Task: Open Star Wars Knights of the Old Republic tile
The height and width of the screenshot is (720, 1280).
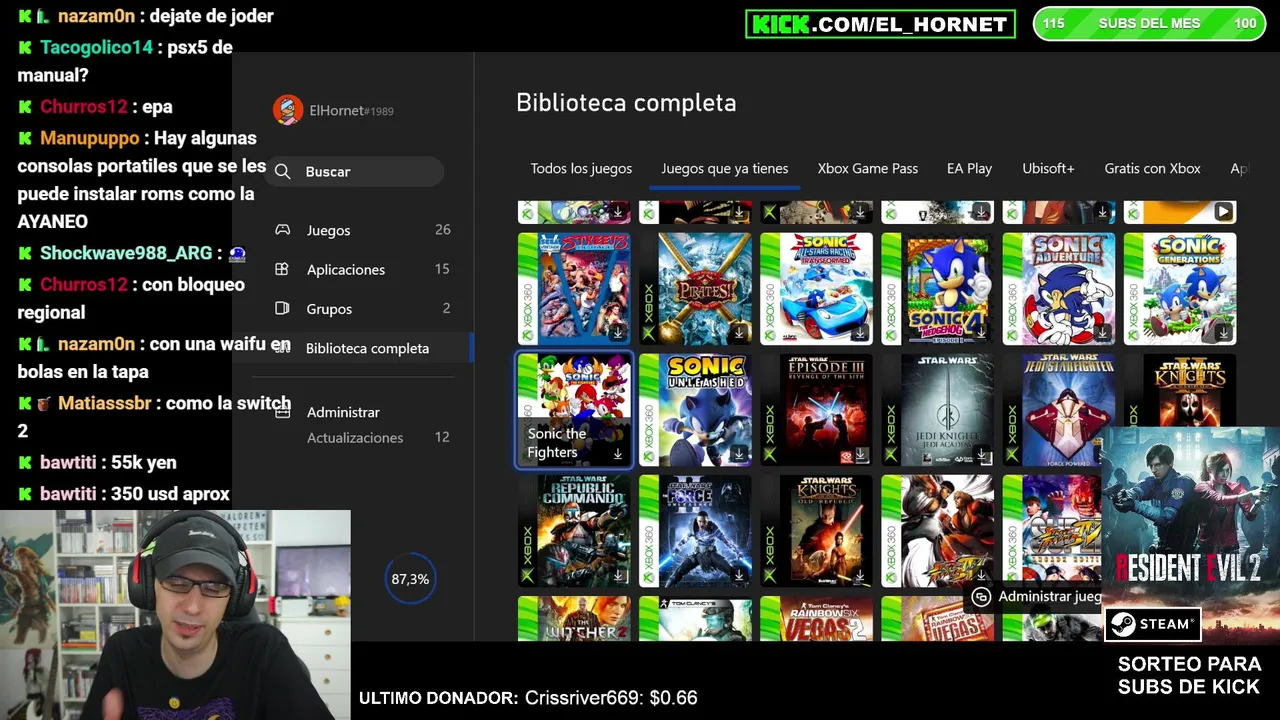Action: [x=816, y=531]
